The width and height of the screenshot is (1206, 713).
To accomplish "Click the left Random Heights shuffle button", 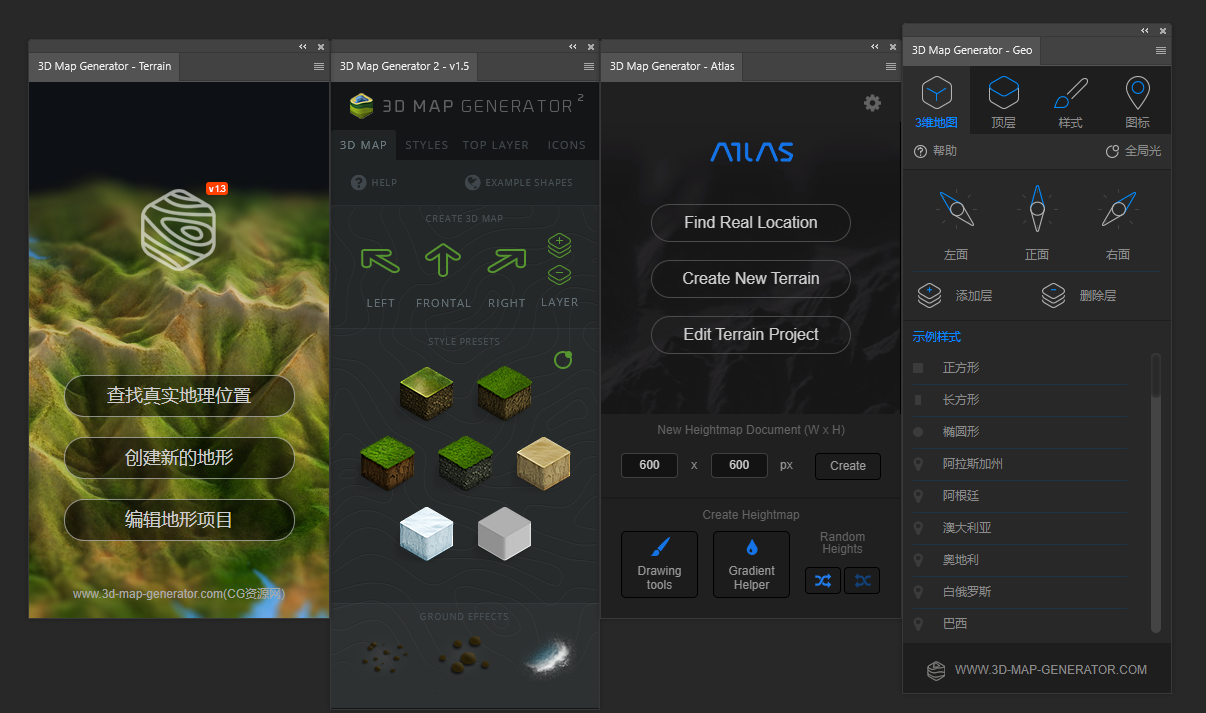I will [823, 580].
